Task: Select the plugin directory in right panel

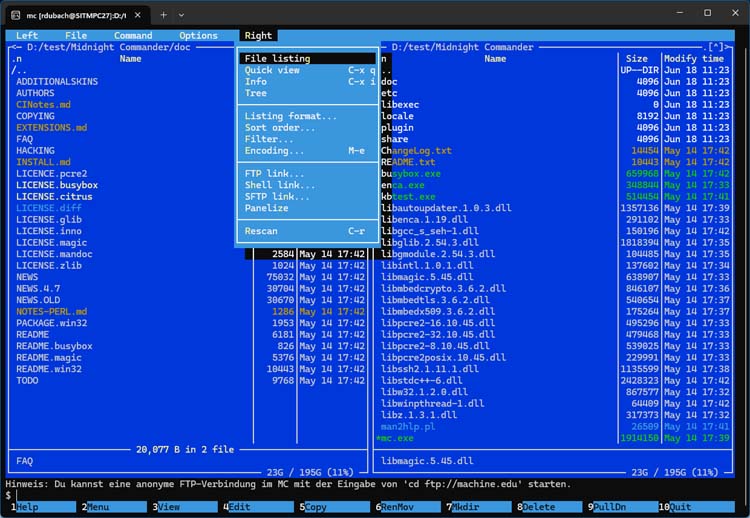Action: coord(397,127)
